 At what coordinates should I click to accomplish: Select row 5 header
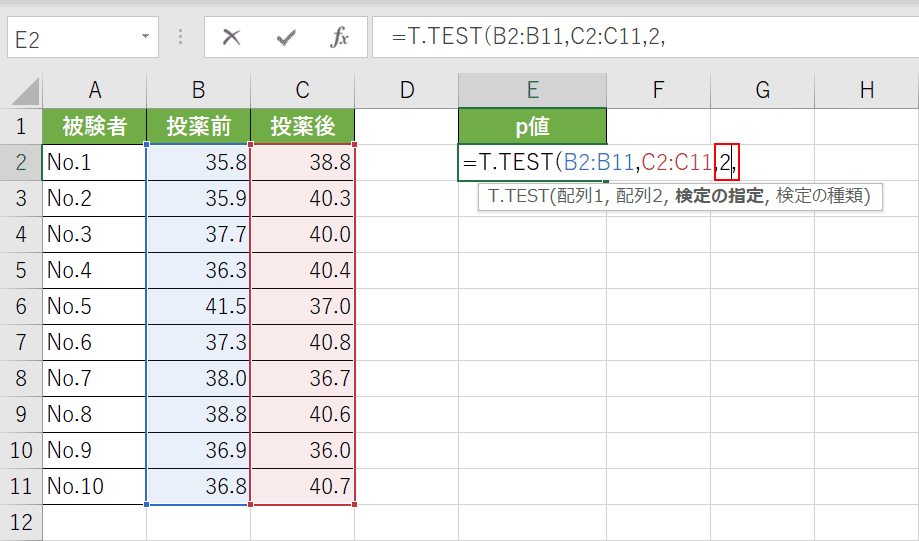coord(21,270)
